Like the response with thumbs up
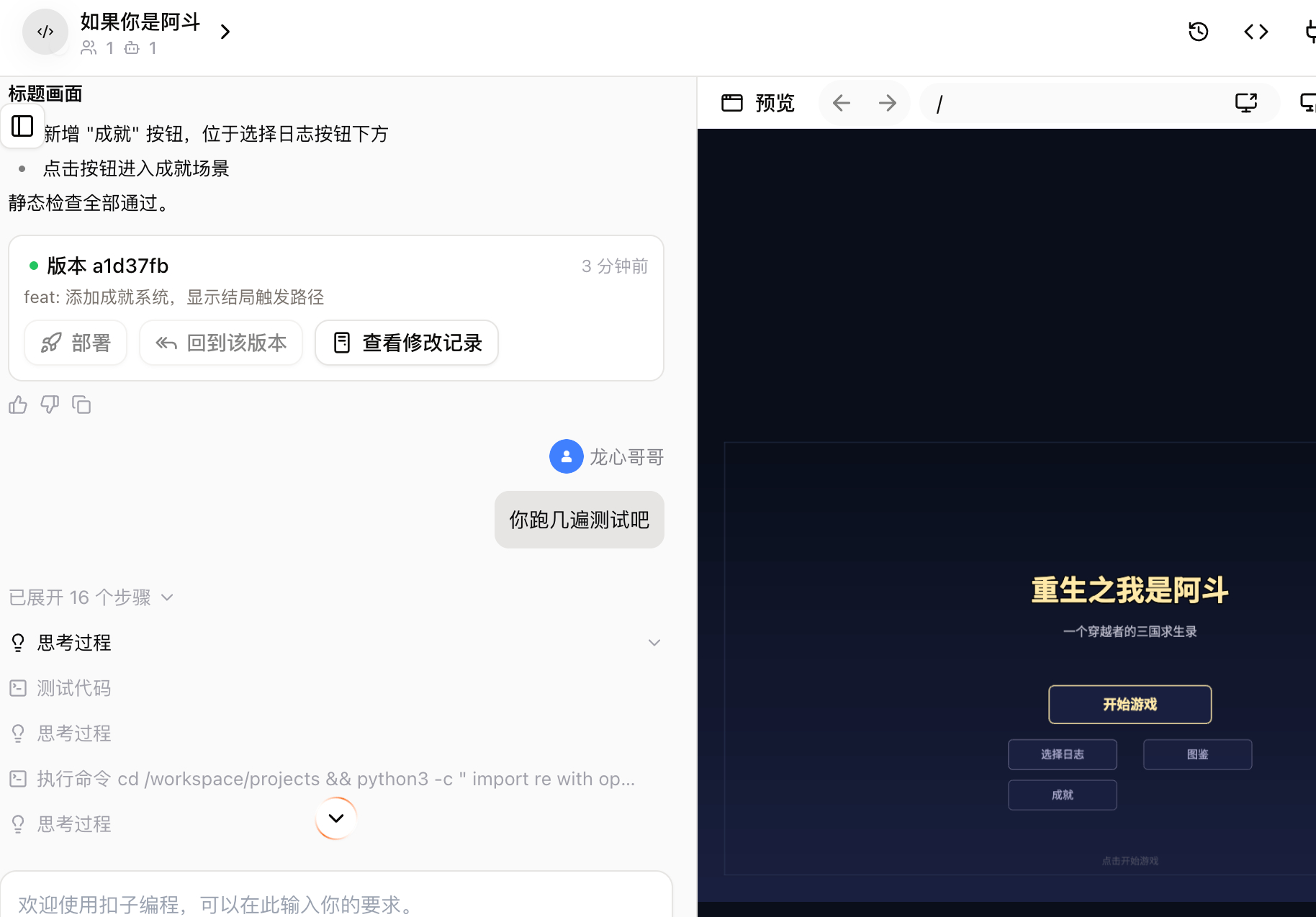The image size is (1316, 917). pos(18,405)
